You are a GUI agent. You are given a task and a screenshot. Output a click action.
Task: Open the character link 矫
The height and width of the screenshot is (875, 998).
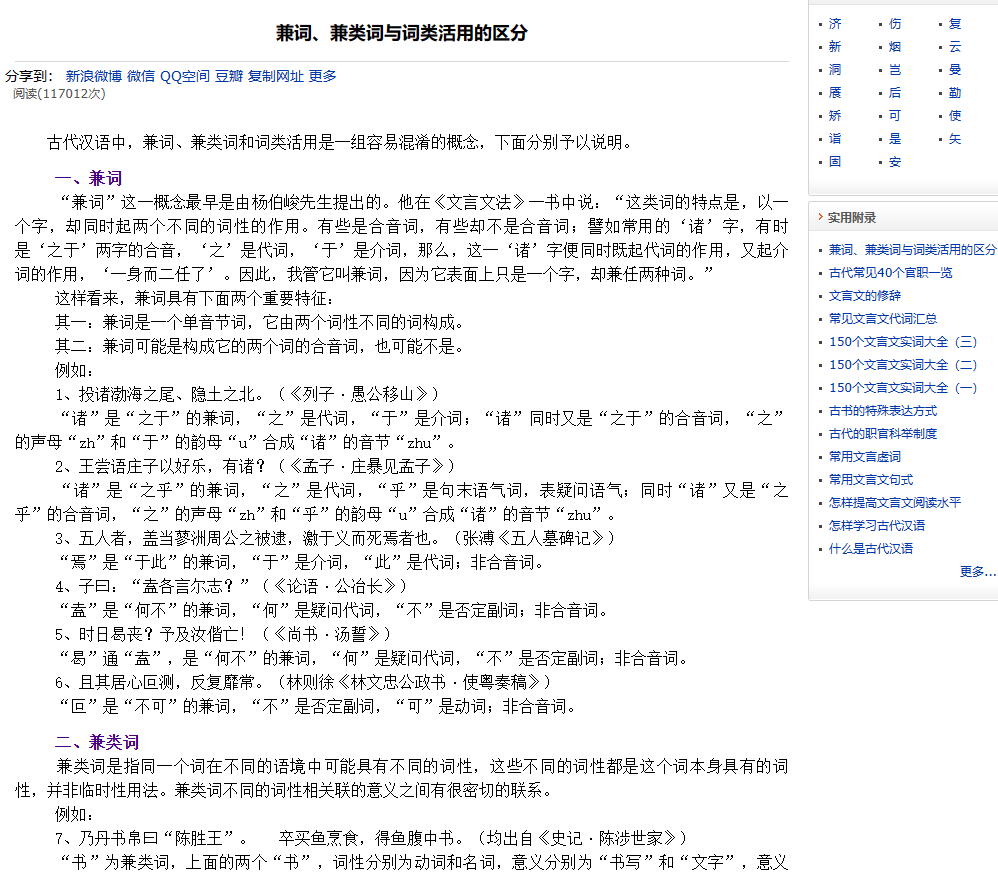[835, 116]
